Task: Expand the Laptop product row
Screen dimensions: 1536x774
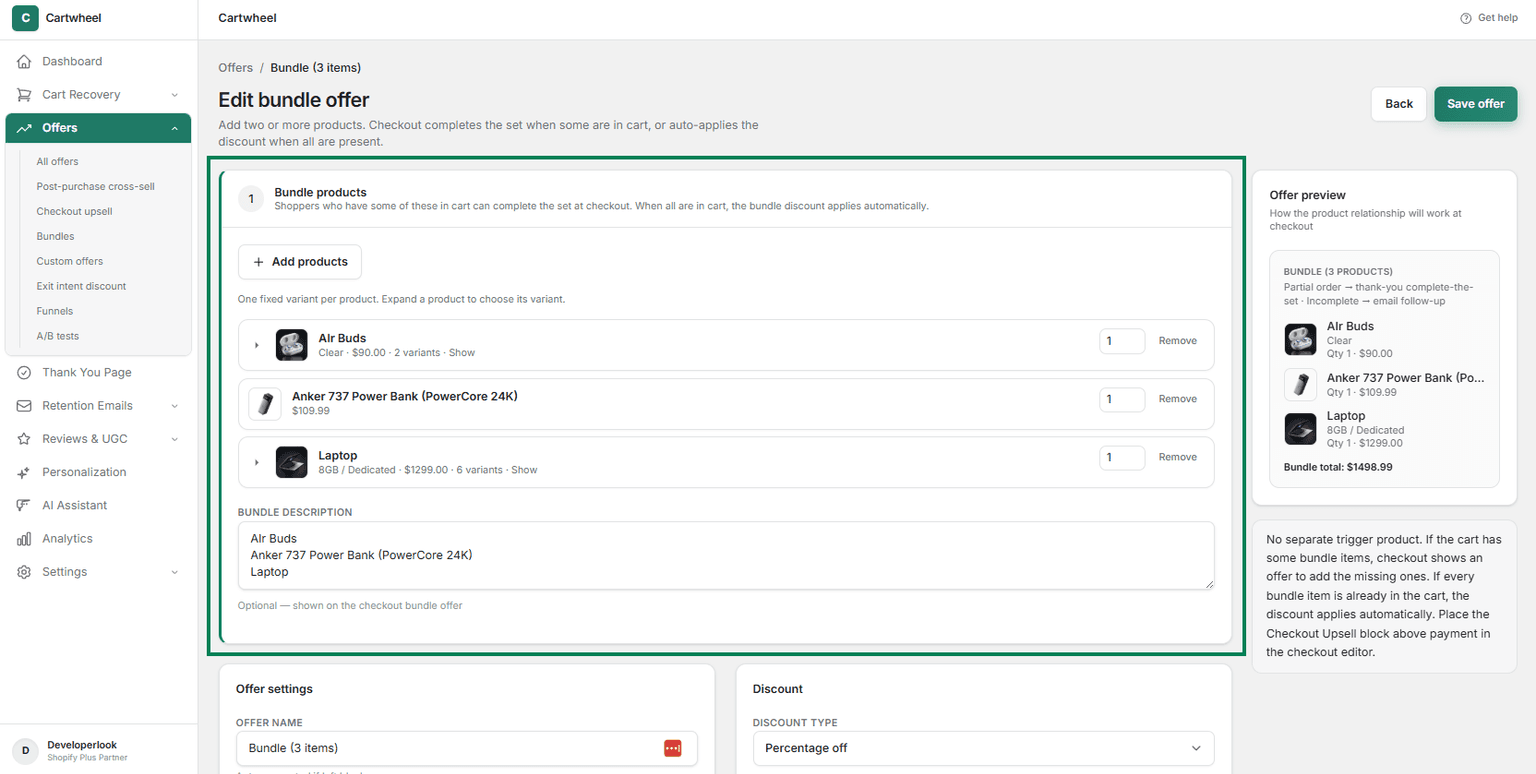Action: coord(257,462)
